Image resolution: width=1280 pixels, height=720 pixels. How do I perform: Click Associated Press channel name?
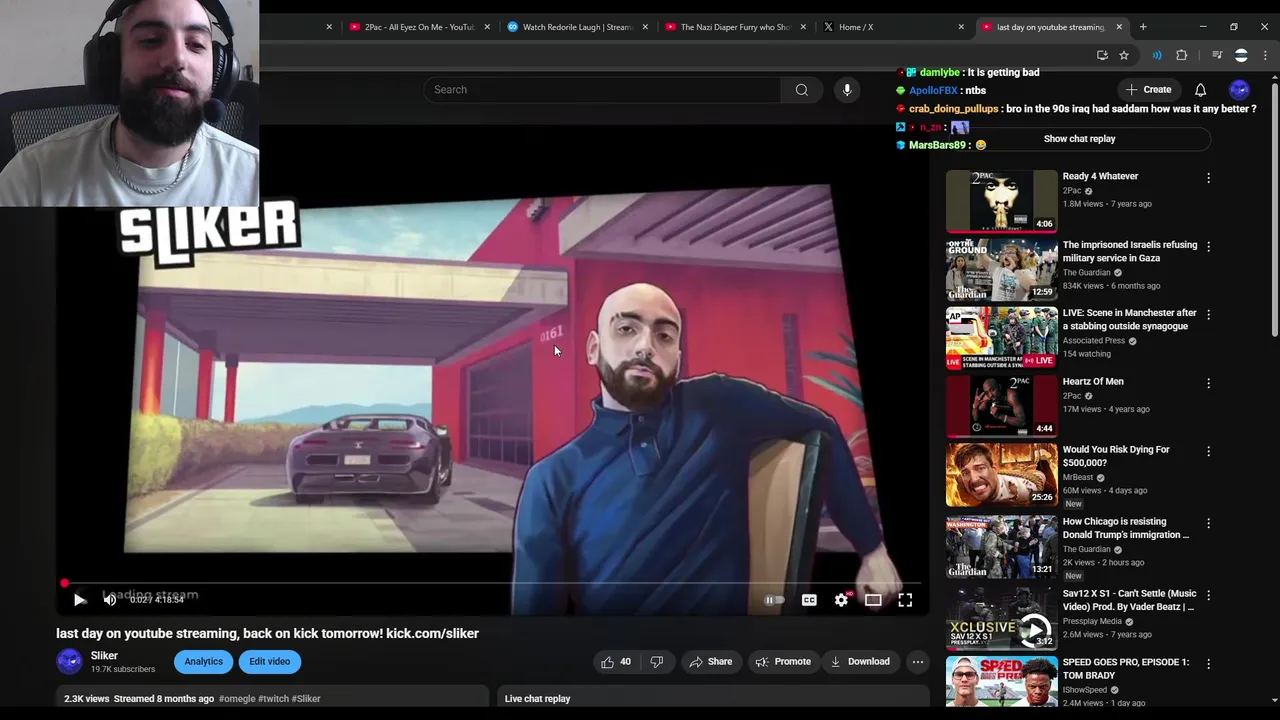(x=1093, y=341)
